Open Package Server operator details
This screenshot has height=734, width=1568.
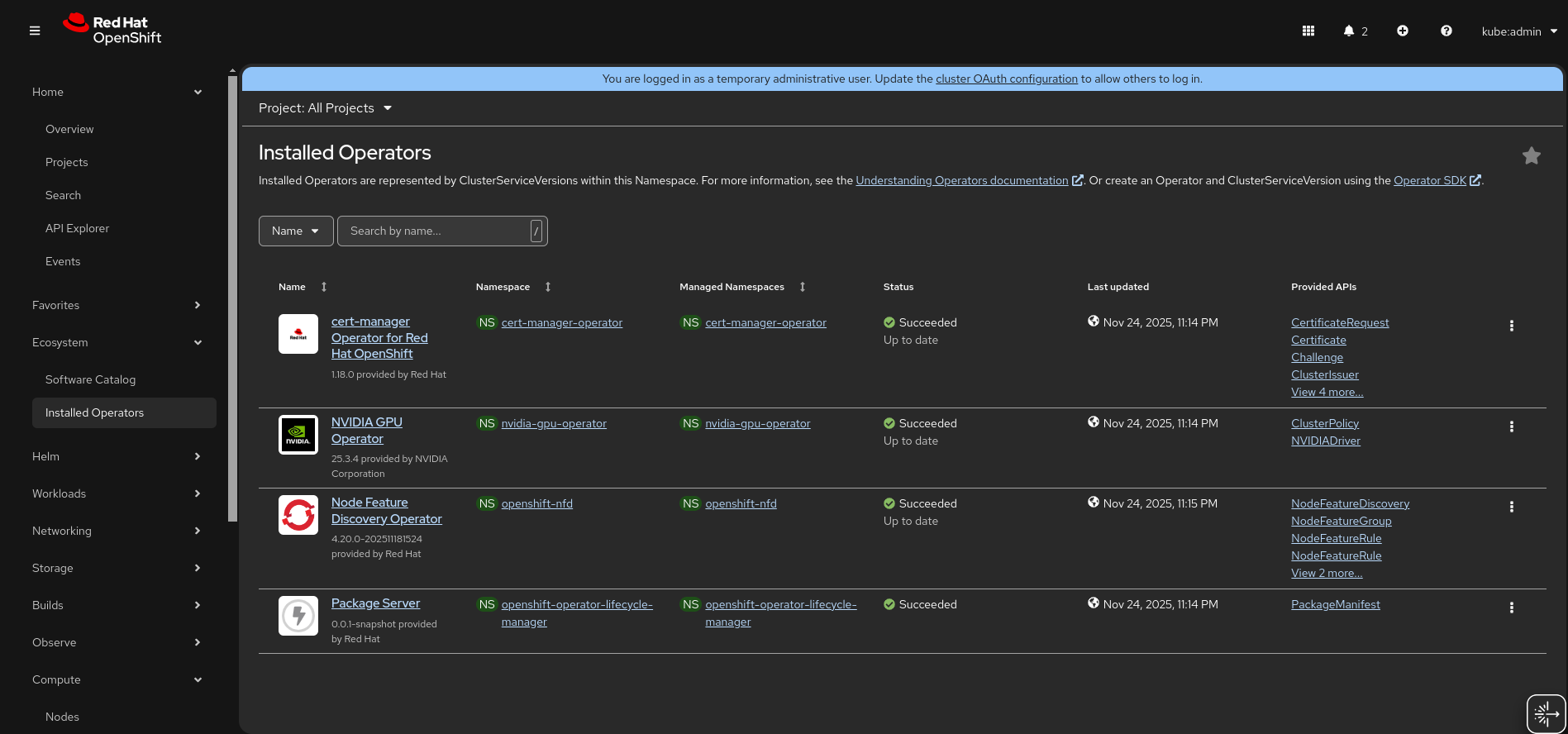coord(376,603)
